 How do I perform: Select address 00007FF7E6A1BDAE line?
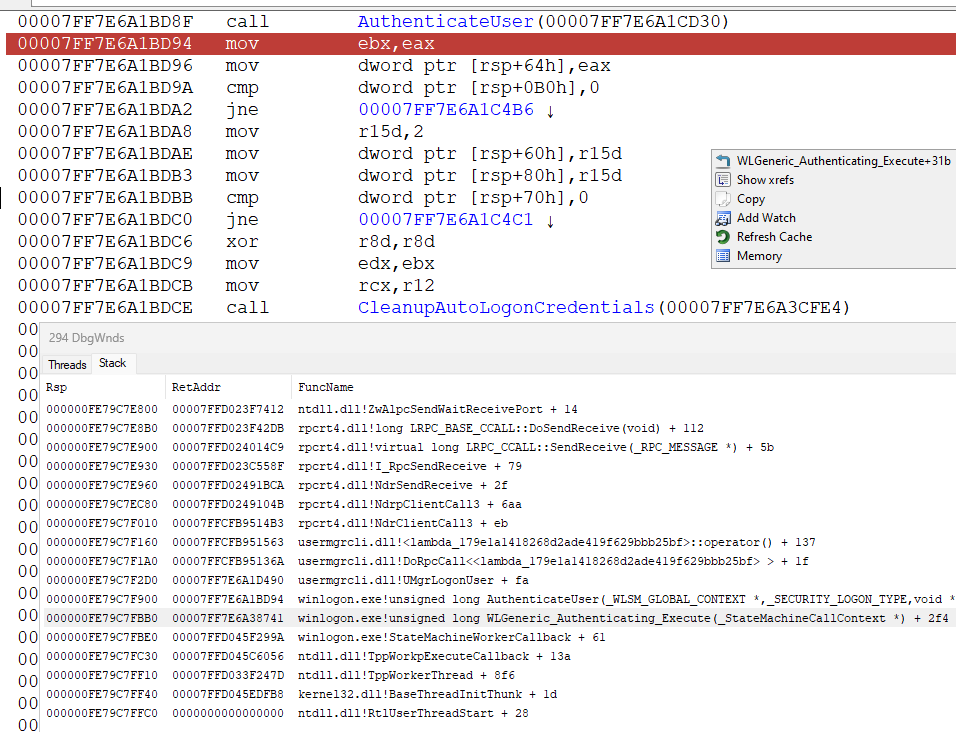pyautogui.click(x=105, y=154)
